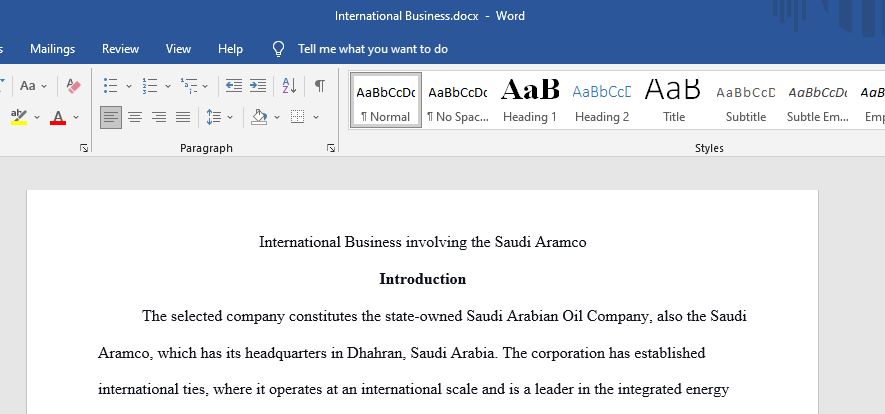Screen dimensions: 885x414
Task: Apply the No Spacing style
Action: pyautogui.click(x=457, y=100)
